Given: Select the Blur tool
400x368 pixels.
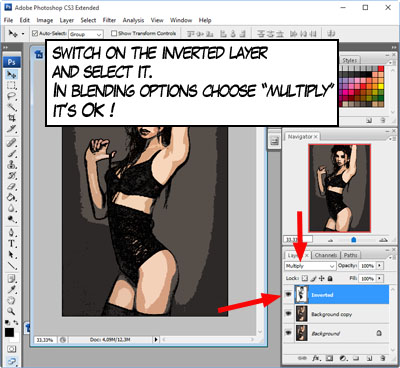Looking at the screenshot, I should tap(12, 208).
